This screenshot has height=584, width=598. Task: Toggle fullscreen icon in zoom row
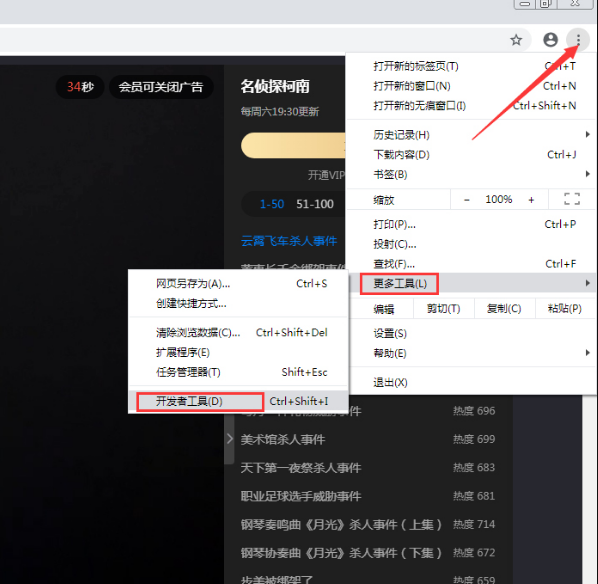[572, 199]
